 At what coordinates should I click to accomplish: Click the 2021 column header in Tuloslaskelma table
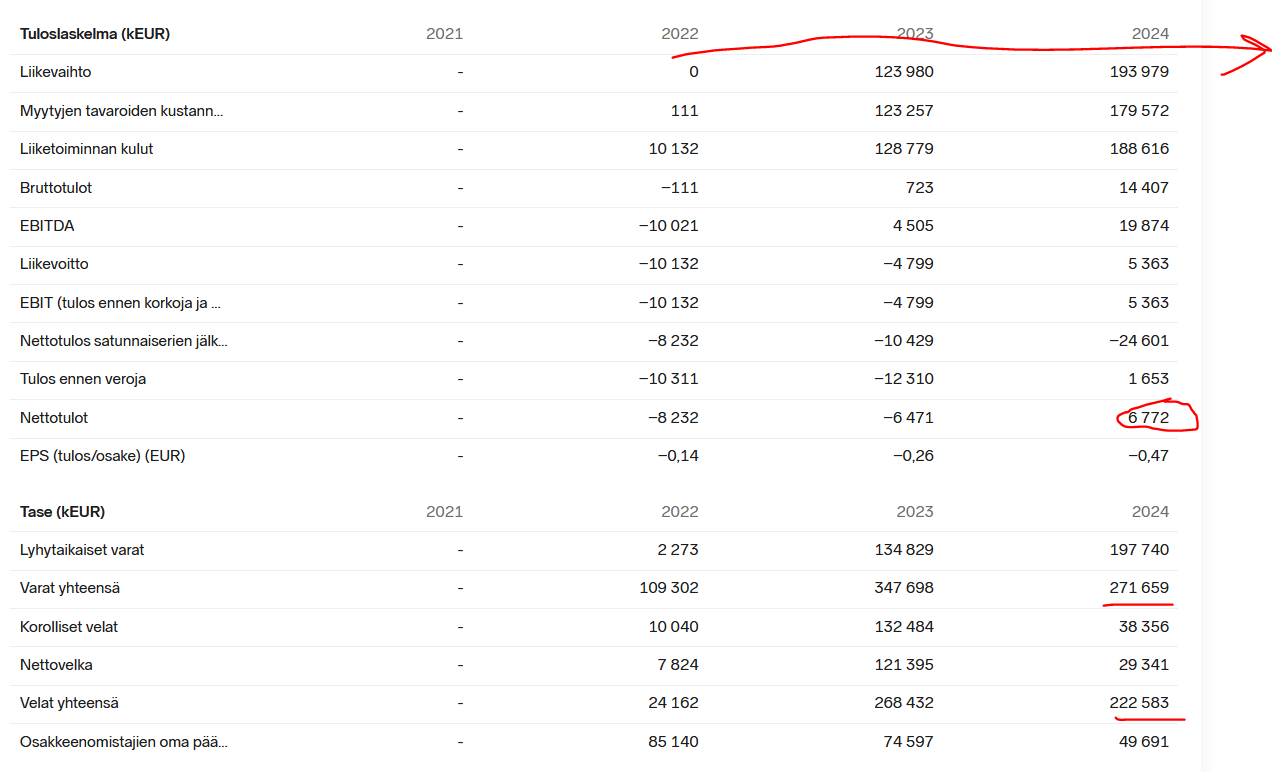tap(444, 34)
